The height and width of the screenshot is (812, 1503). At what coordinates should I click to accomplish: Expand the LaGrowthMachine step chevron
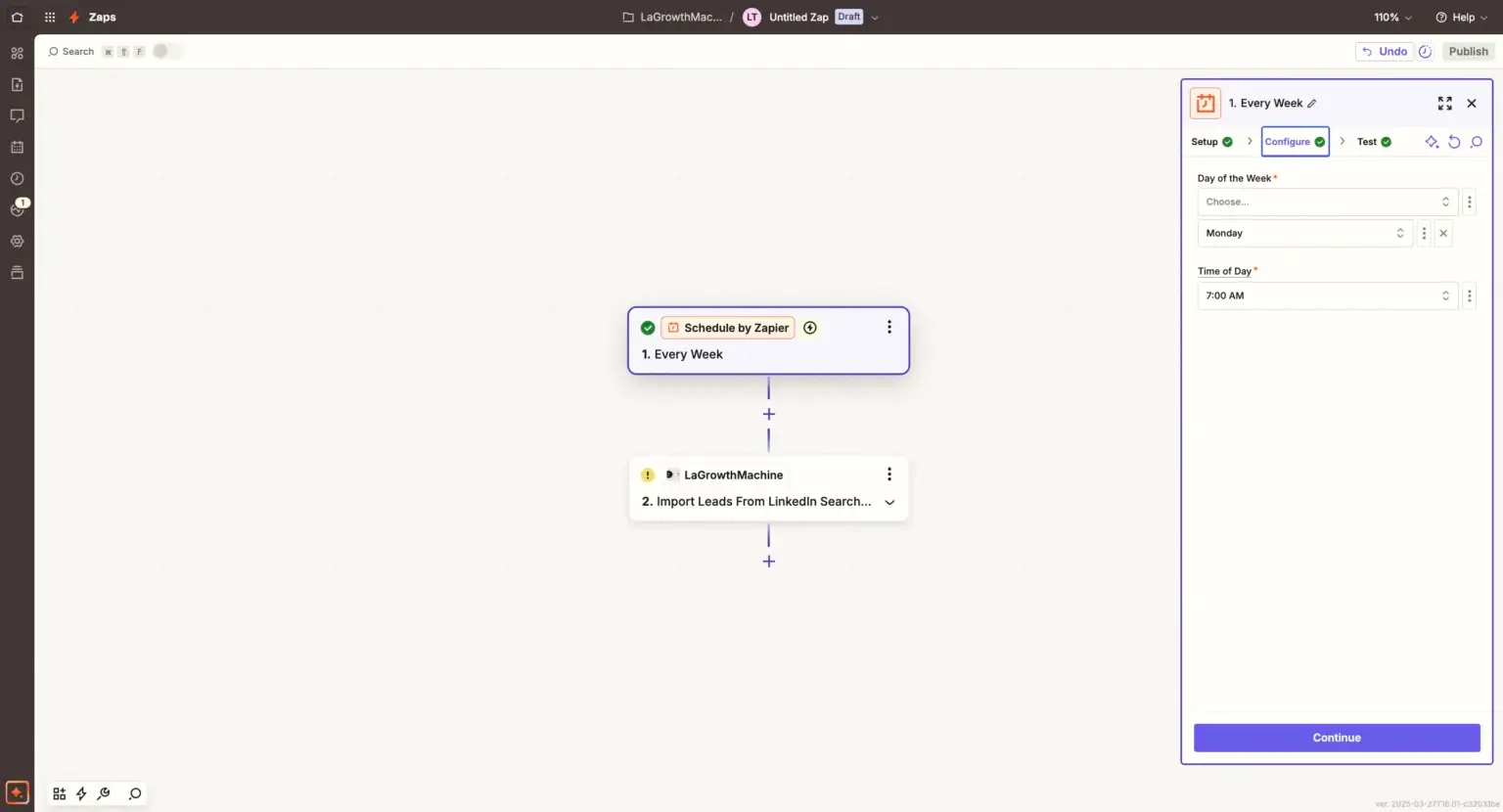point(889,502)
